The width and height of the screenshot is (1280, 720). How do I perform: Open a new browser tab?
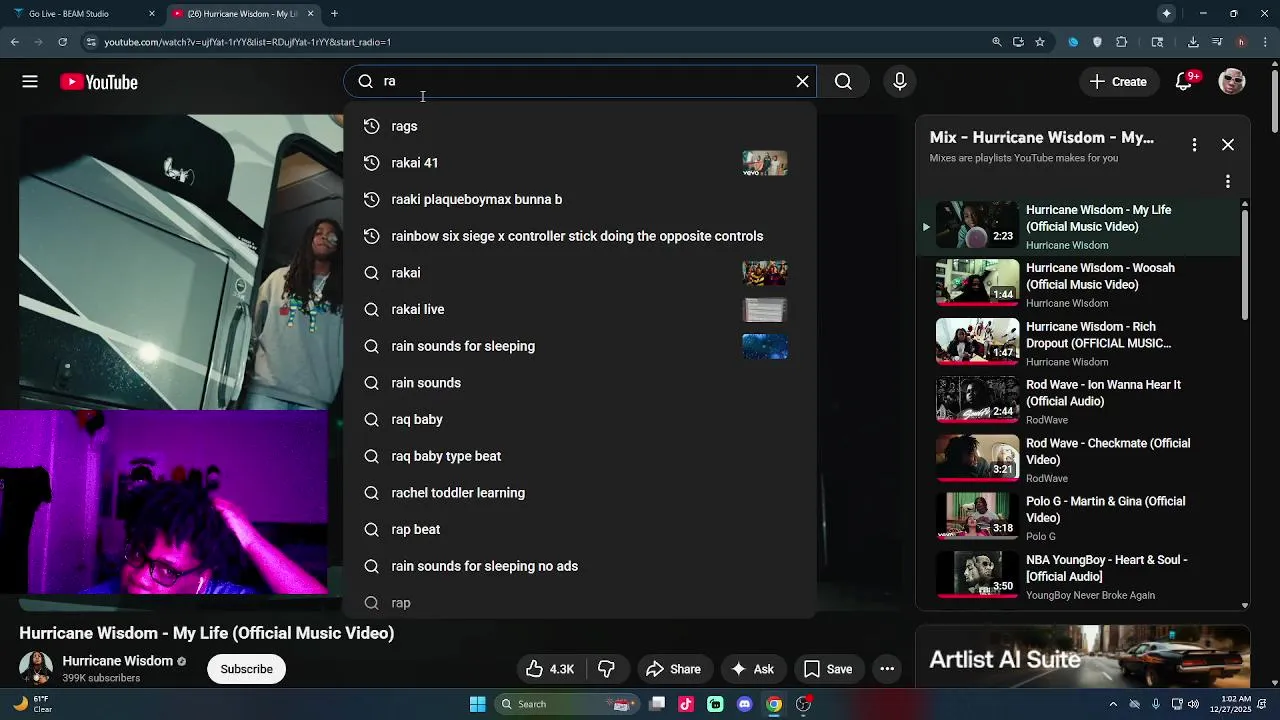(x=334, y=14)
